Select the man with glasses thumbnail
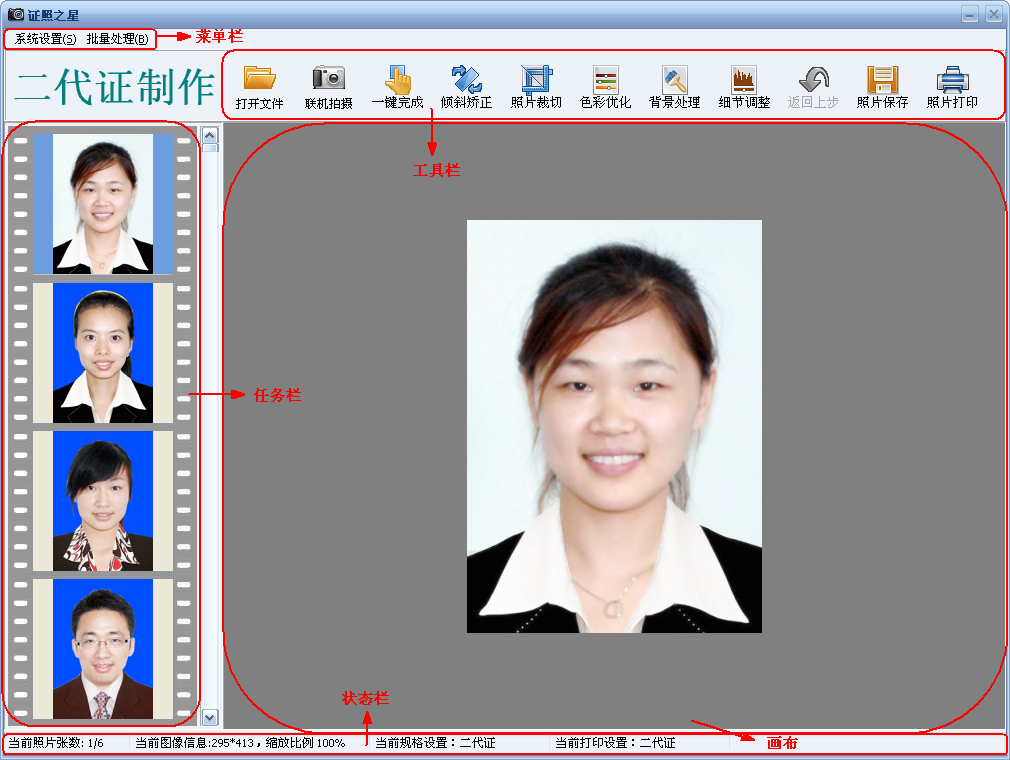The height and width of the screenshot is (760, 1010). click(x=103, y=648)
